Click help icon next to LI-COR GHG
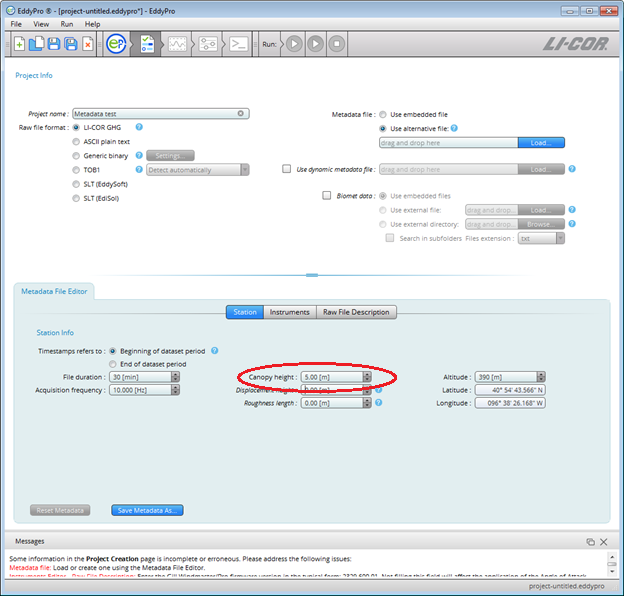This screenshot has height=597, width=624. click(x=140, y=127)
